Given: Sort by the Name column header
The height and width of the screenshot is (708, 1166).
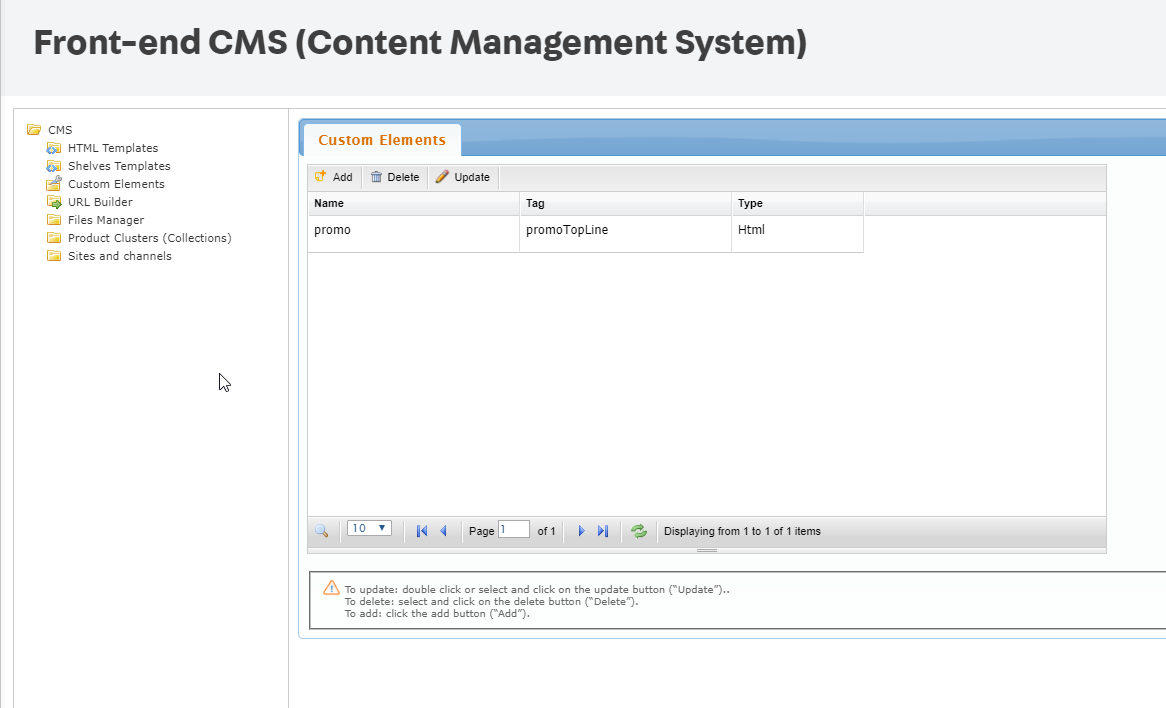Looking at the screenshot, I should click(413, 203).
